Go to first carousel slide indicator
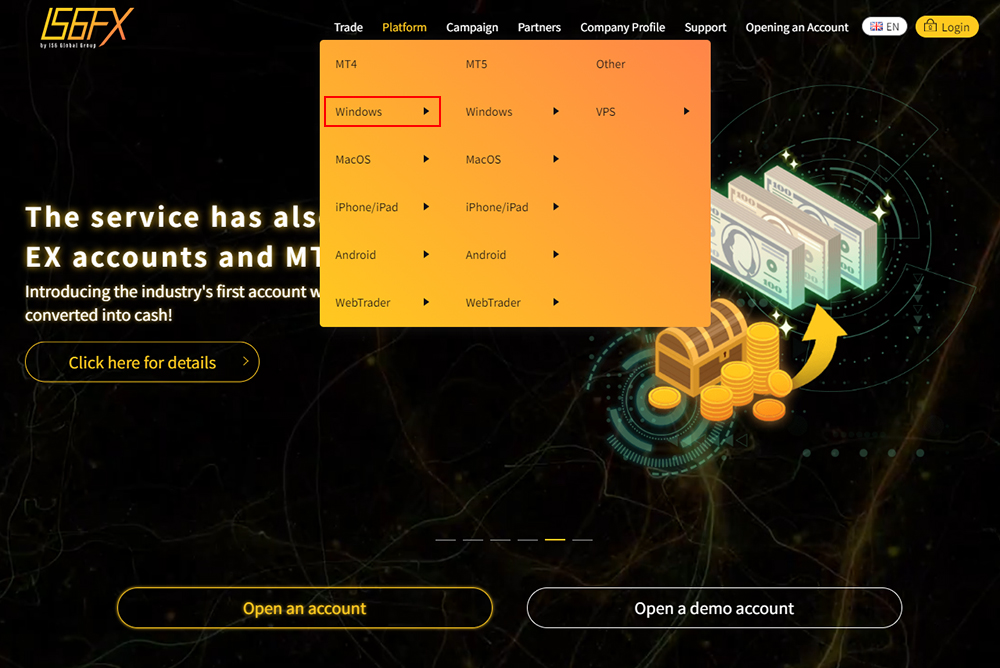This screenshot has width=1000, height=668. (x=446, y=540)
